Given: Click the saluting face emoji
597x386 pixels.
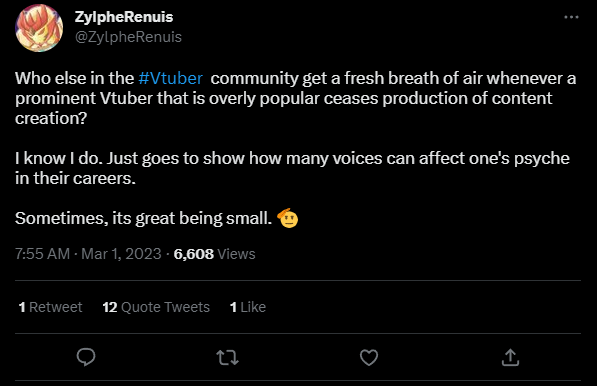Looking at the screenshot, I should (288, 218).
